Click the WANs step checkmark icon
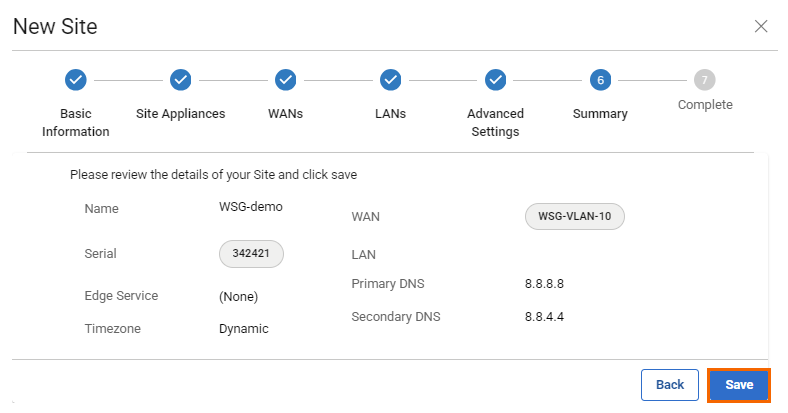 coord(285,80)
